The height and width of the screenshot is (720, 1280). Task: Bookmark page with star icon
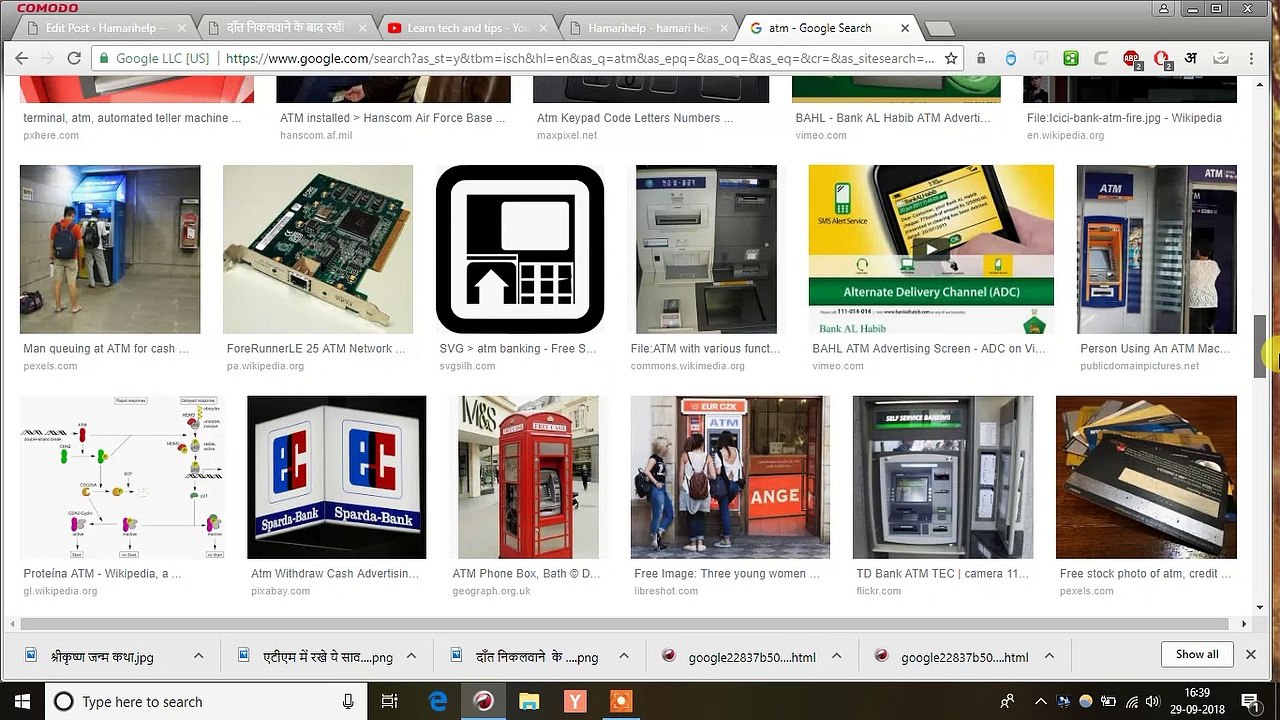(951, 59)
